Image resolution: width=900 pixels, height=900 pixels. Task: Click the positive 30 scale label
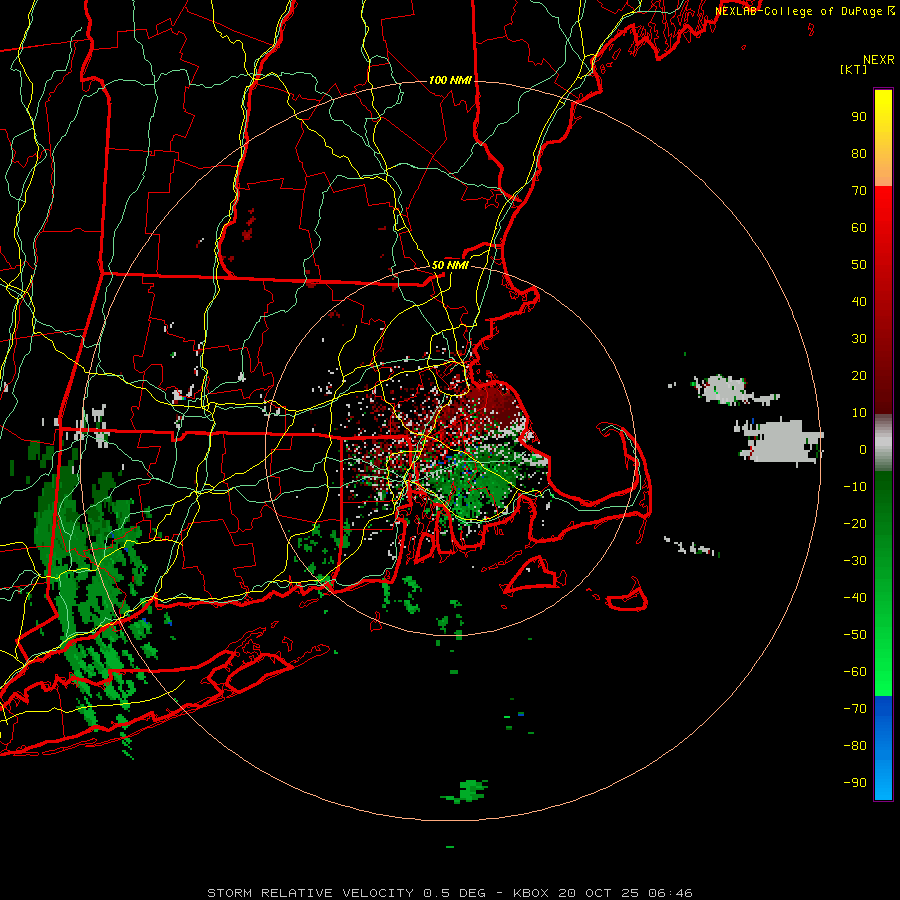click(859, 339)
